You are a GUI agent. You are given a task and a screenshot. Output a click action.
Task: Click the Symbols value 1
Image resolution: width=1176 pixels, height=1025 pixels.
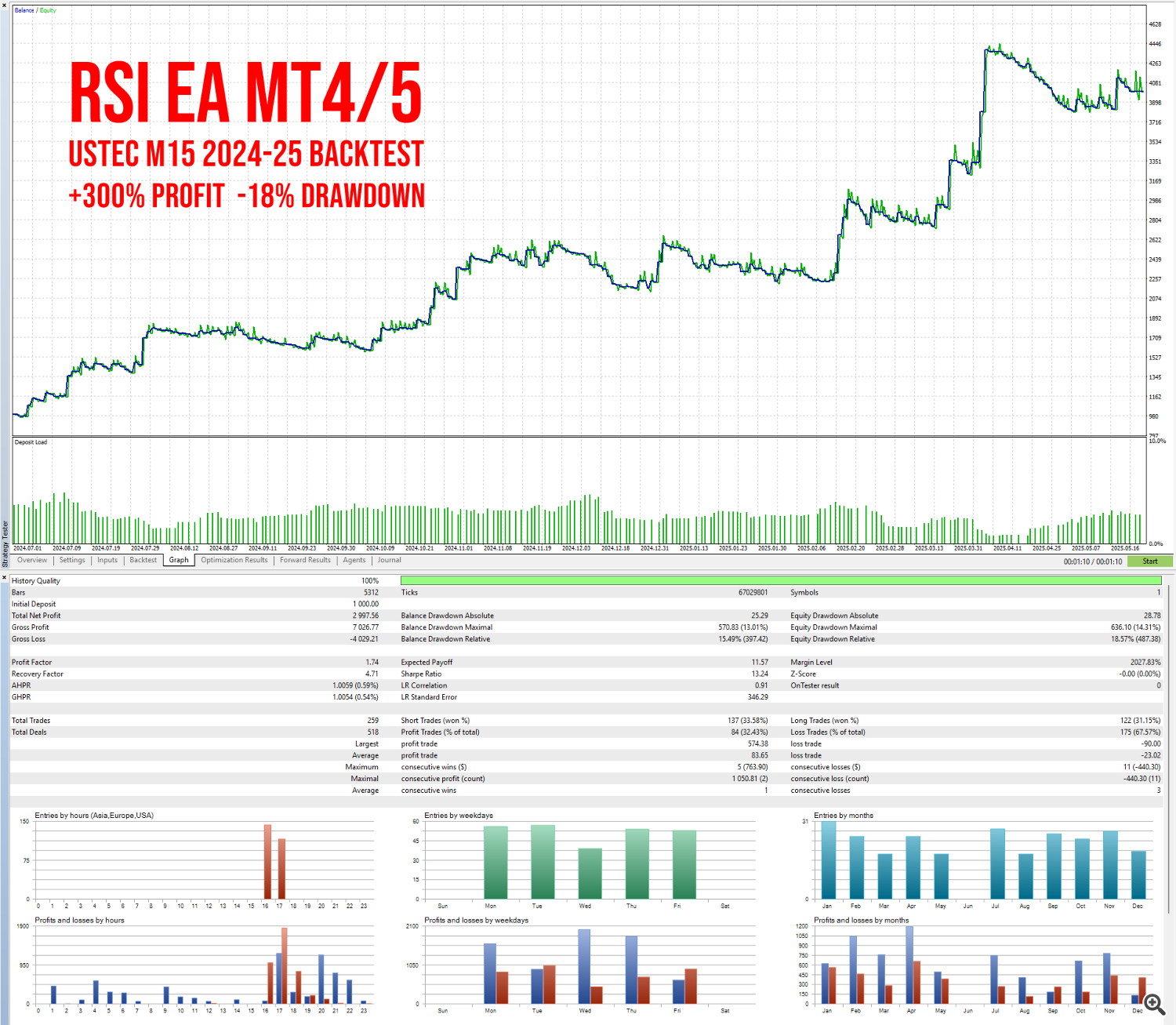[x=1159, y=593]
